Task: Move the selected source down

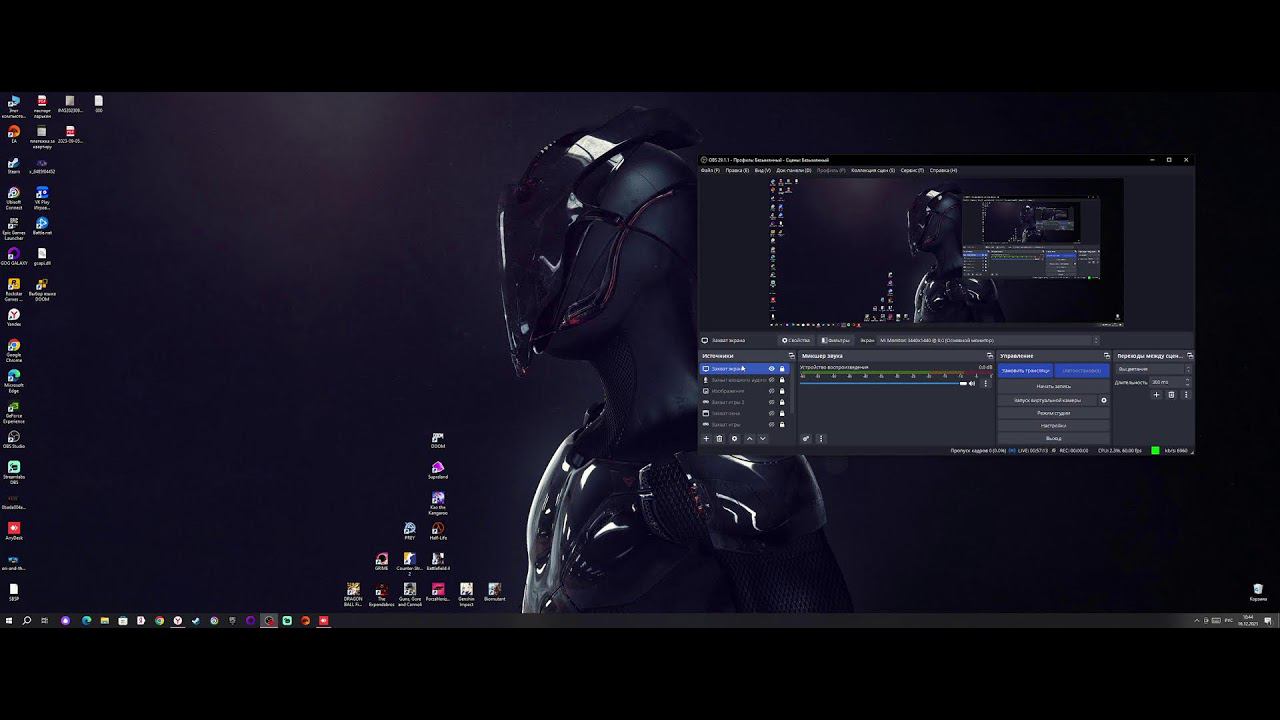Action: pos(763,438)
